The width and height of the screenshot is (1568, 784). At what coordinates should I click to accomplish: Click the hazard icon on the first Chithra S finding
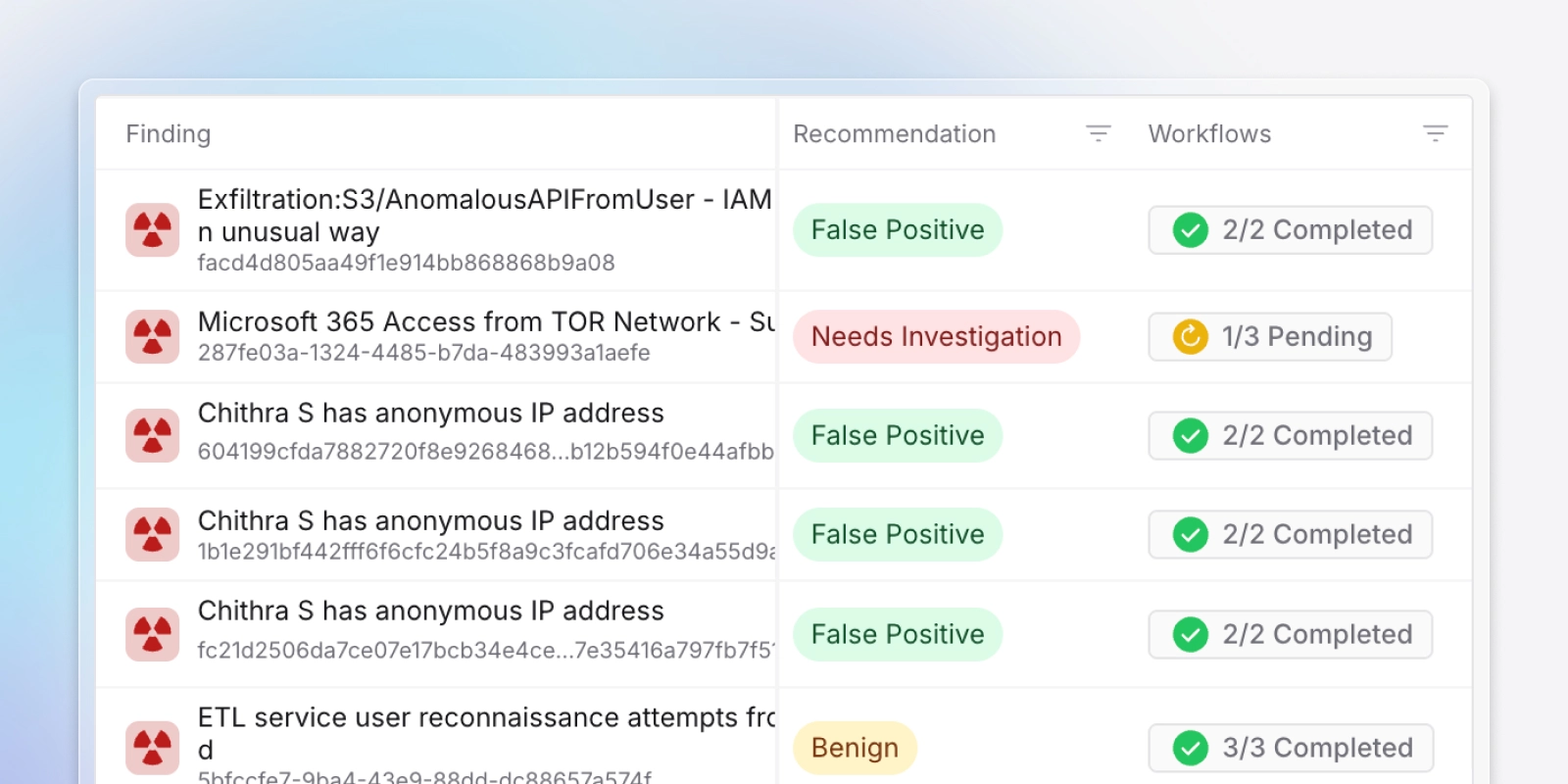pyautogui.click(x=152, y=435)
